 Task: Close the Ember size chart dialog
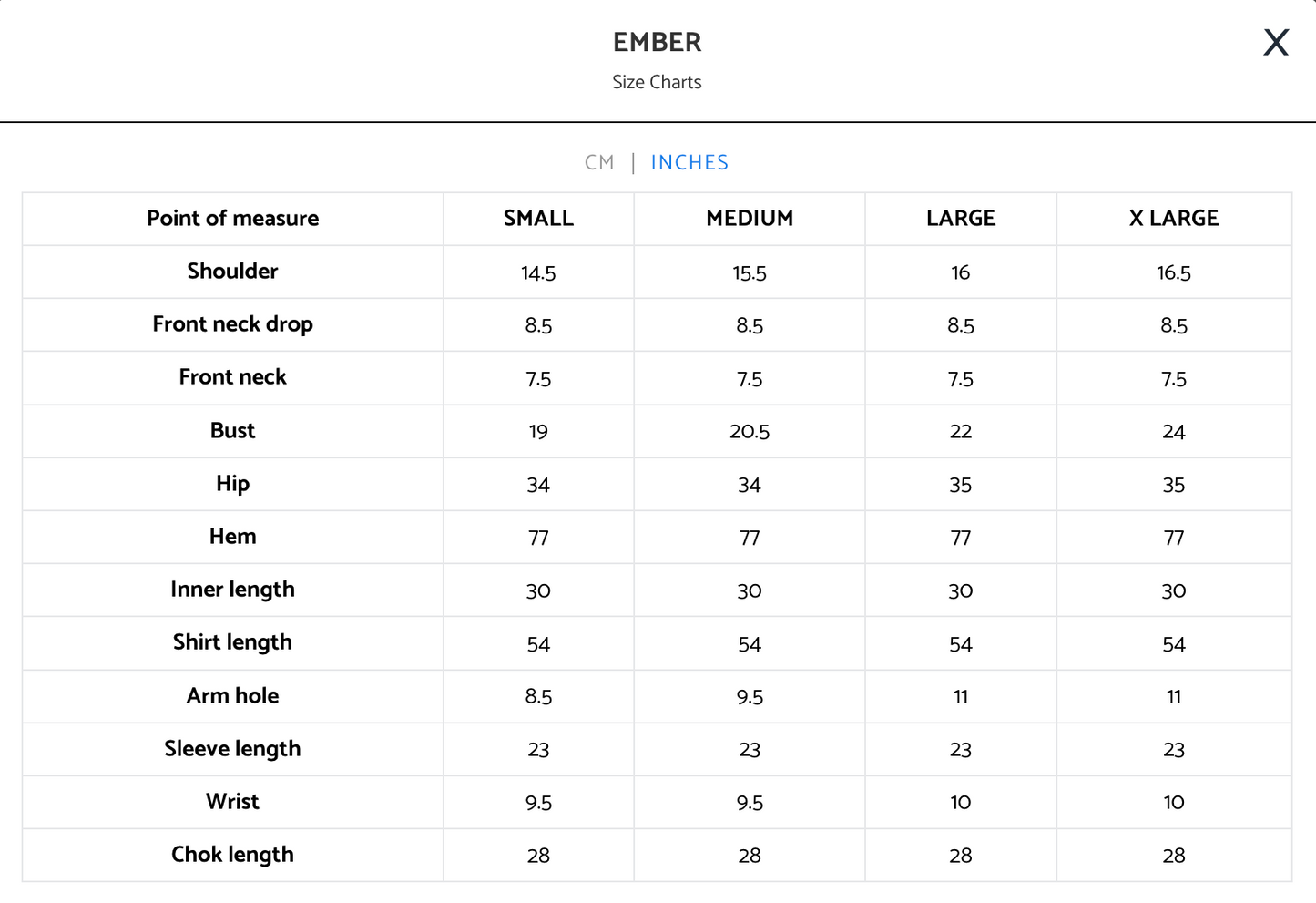point(1276,42)
